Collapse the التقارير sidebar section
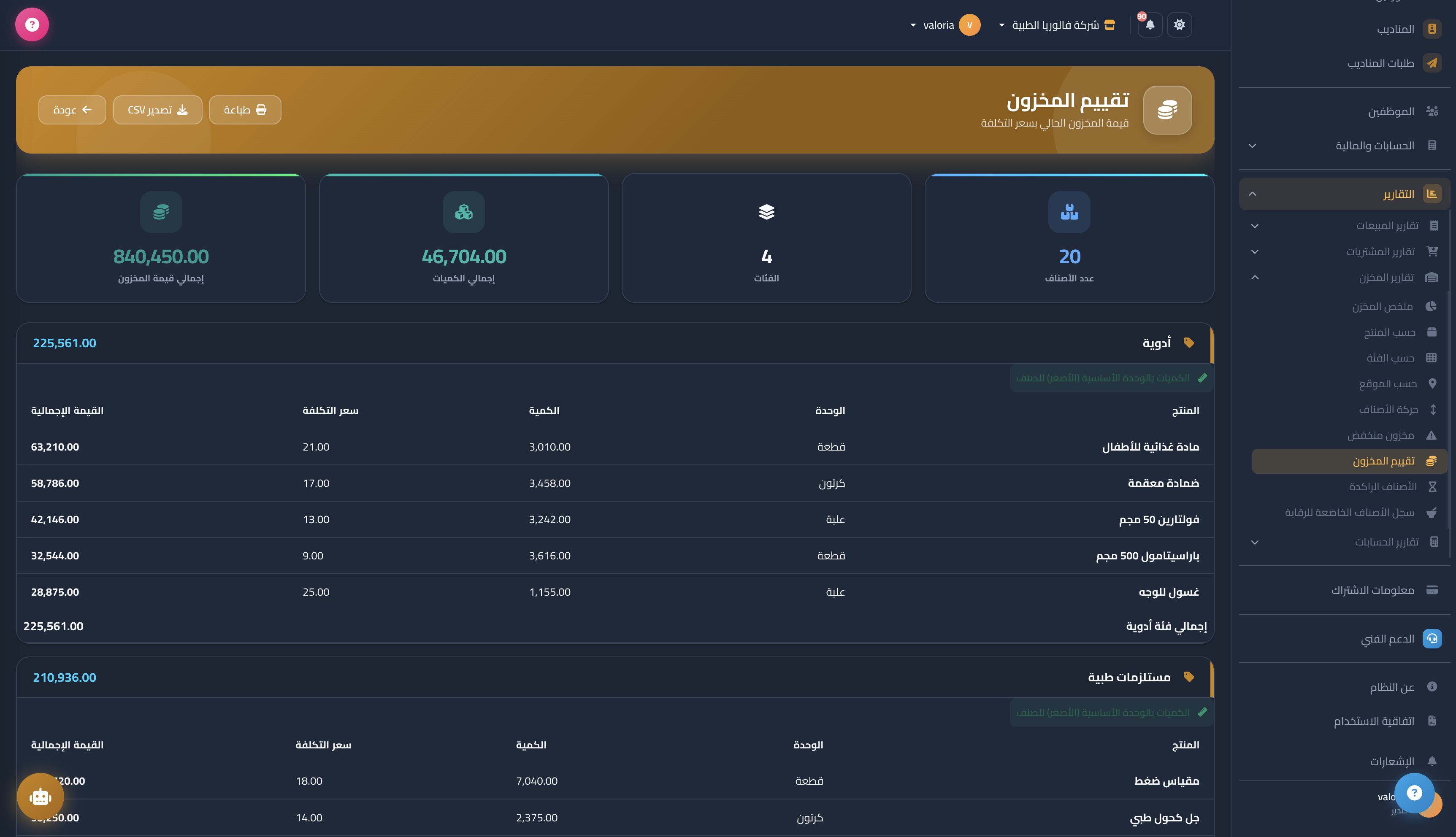The image size is (1456, 837). click(x=1344, y=194)
